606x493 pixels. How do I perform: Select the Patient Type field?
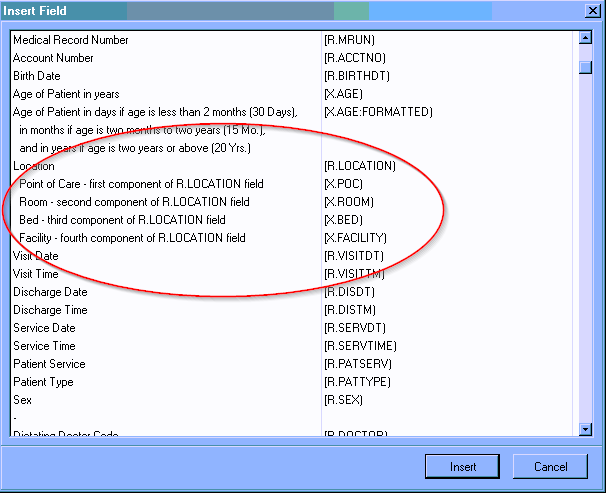pyautogui.click(x=43, y=382)
